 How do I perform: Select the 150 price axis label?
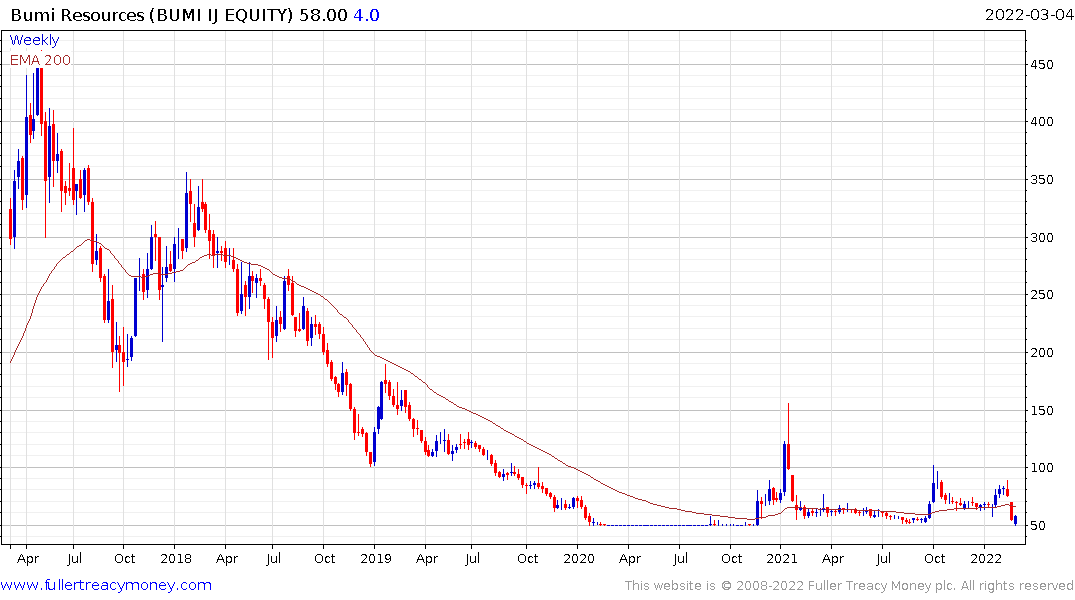[x=1042, y=410]
